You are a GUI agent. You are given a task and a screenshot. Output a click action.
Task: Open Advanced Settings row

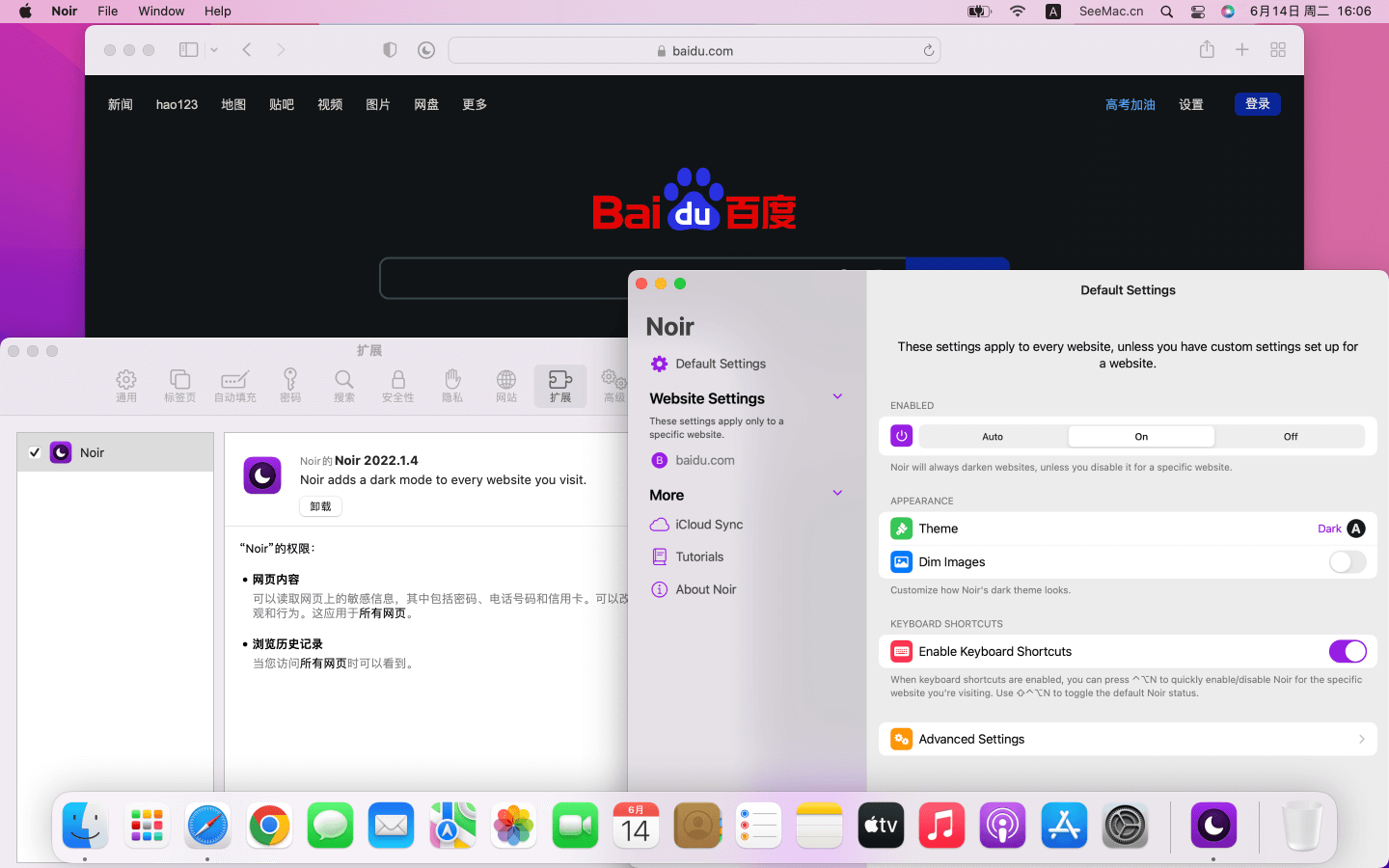(x=1128, y=739)
